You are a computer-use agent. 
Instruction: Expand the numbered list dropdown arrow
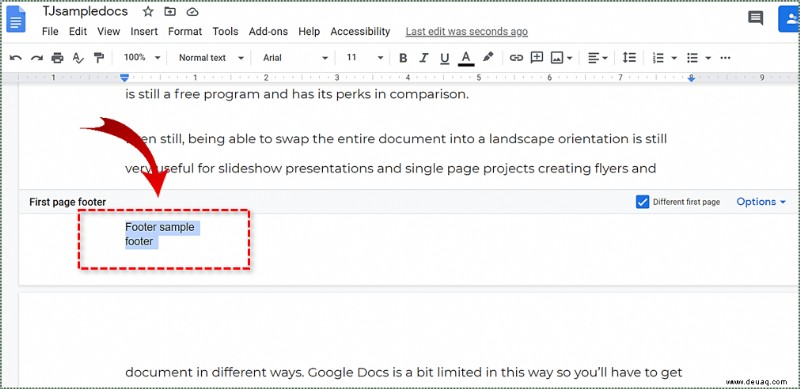coord(674,58)
